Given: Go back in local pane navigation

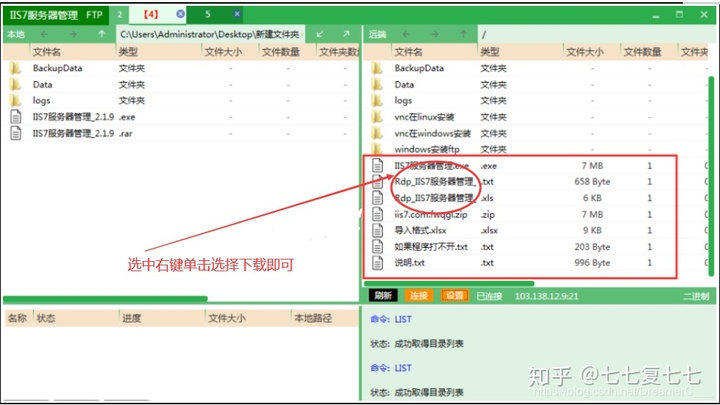Looking at the screenshot, I should 44,34.
